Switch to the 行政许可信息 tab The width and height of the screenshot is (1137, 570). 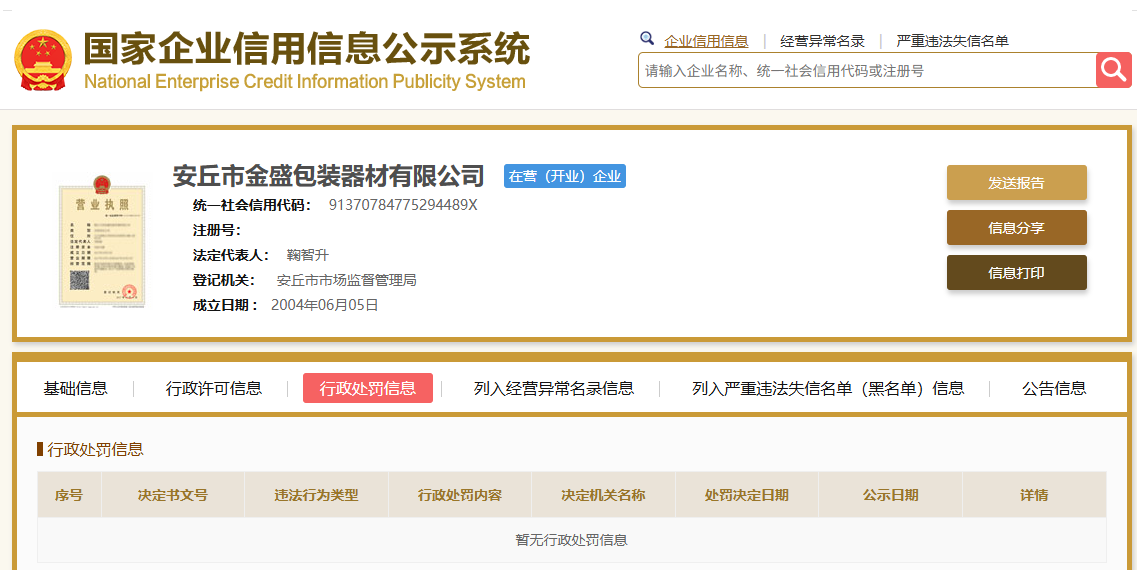214,388
